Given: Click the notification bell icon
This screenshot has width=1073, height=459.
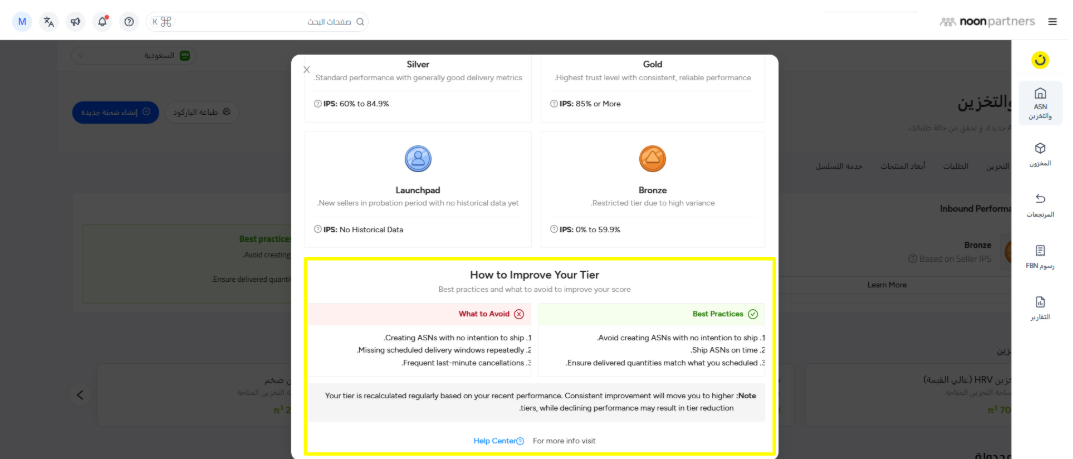Looking at the screenshot, I should [102, 22].
